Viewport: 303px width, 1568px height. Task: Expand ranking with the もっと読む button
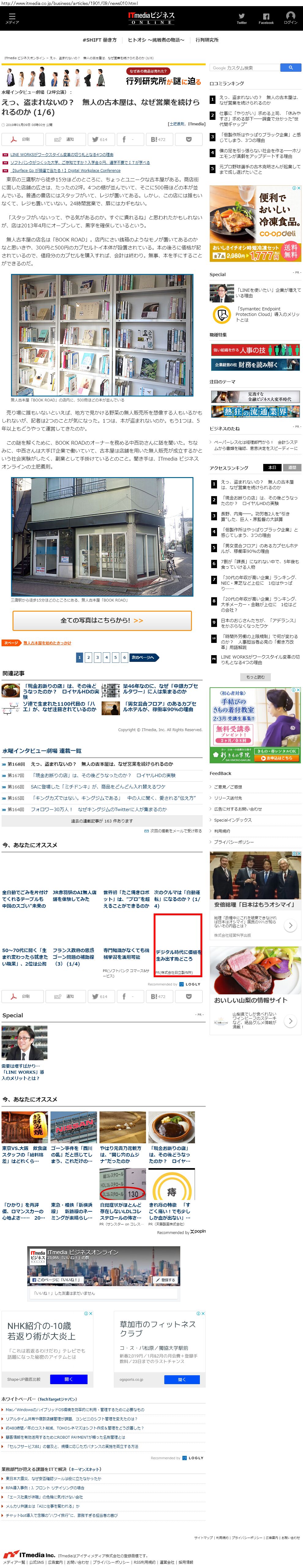point(255,677)
